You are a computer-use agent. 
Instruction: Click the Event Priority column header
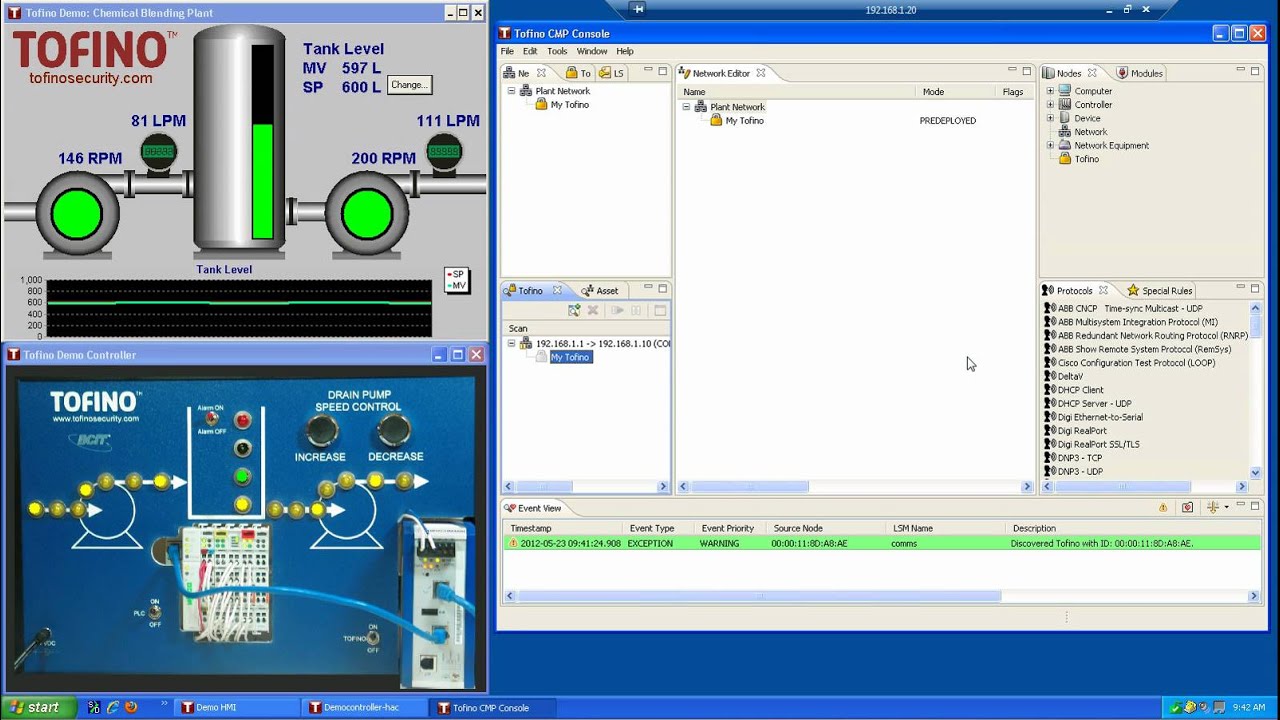728,528
